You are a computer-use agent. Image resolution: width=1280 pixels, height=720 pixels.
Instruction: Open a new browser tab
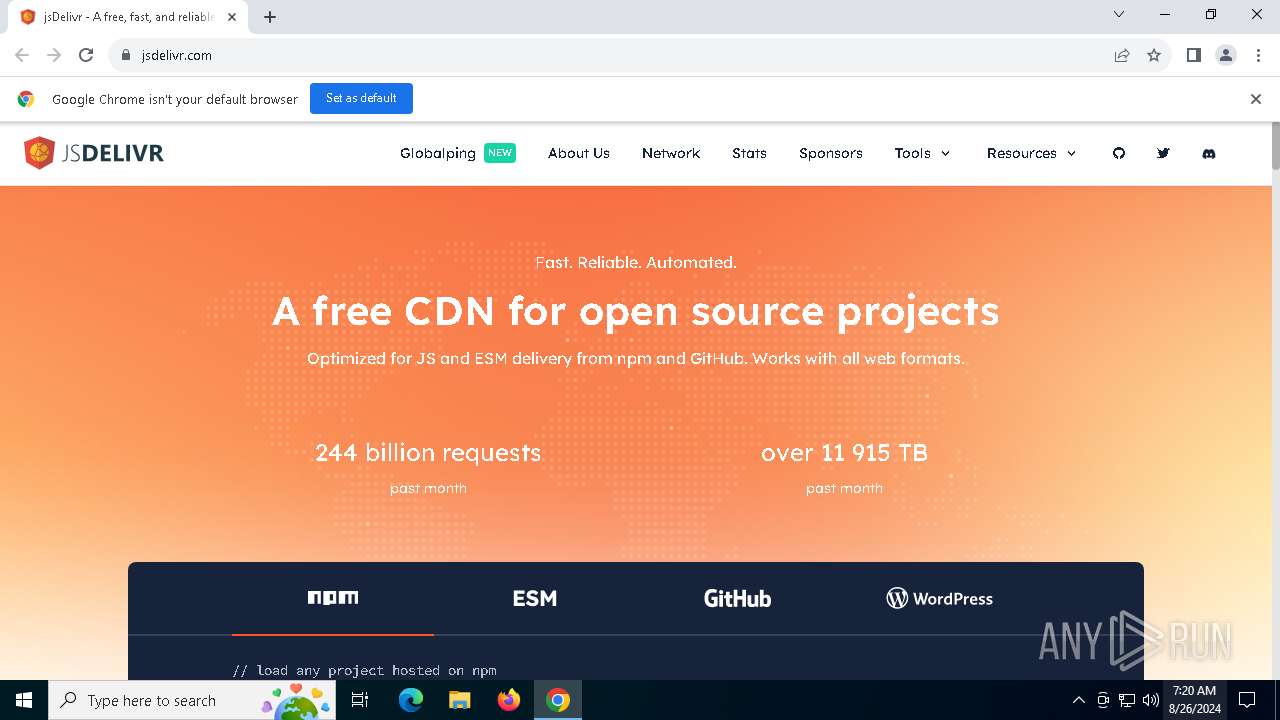tap(269, 16)
